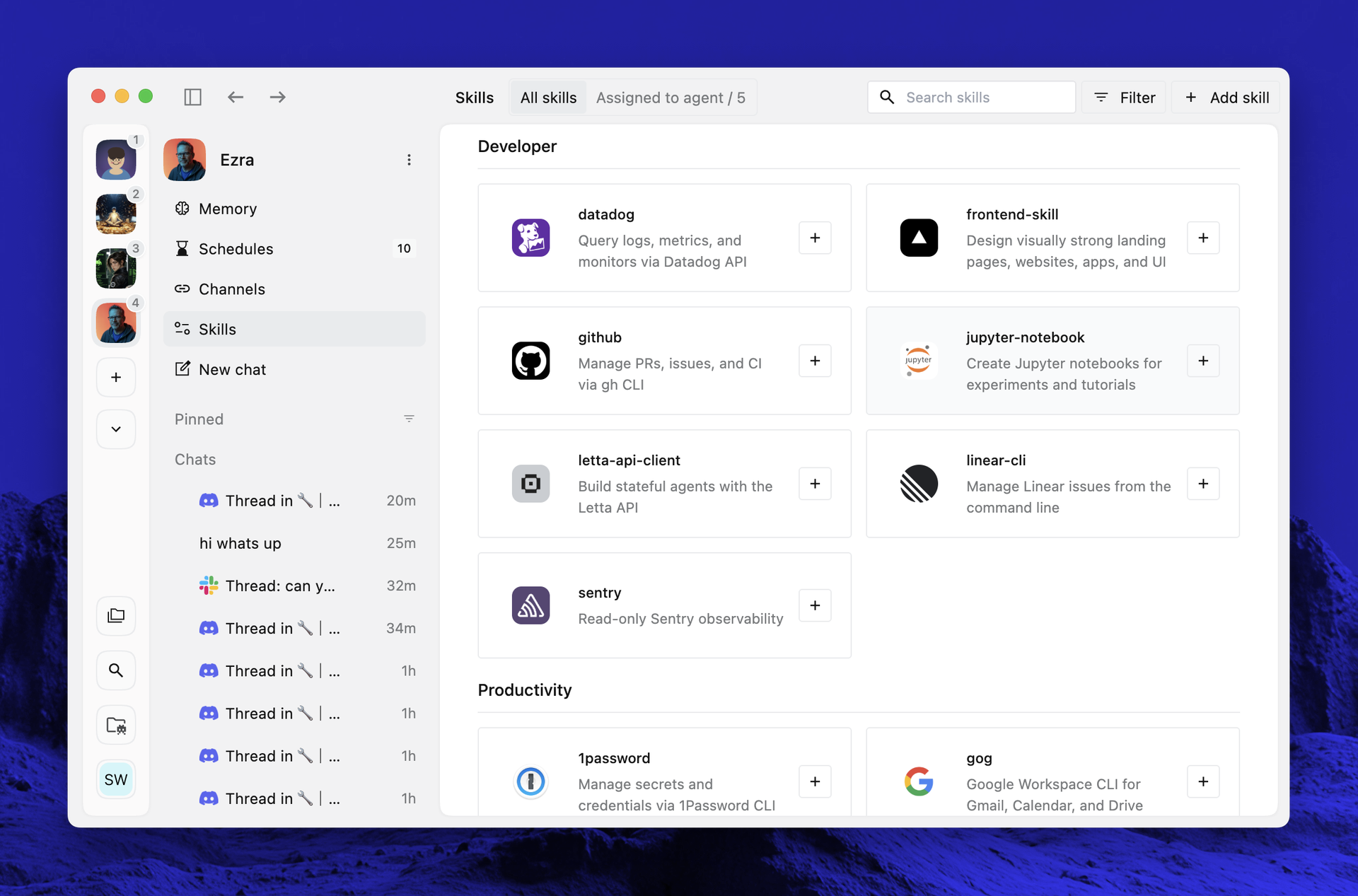Screen dimensions: 1358x896
Task: Click the Developer category heading
Action: (517, 146)
